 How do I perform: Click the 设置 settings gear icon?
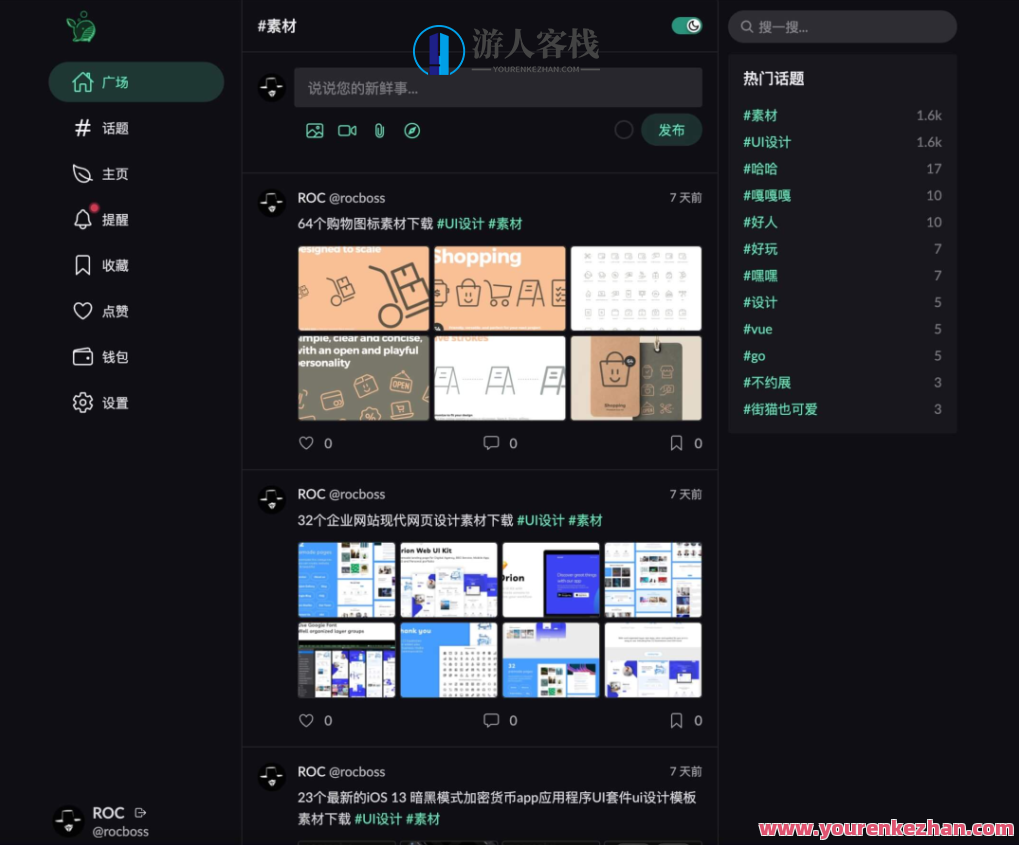pos(83,403)
